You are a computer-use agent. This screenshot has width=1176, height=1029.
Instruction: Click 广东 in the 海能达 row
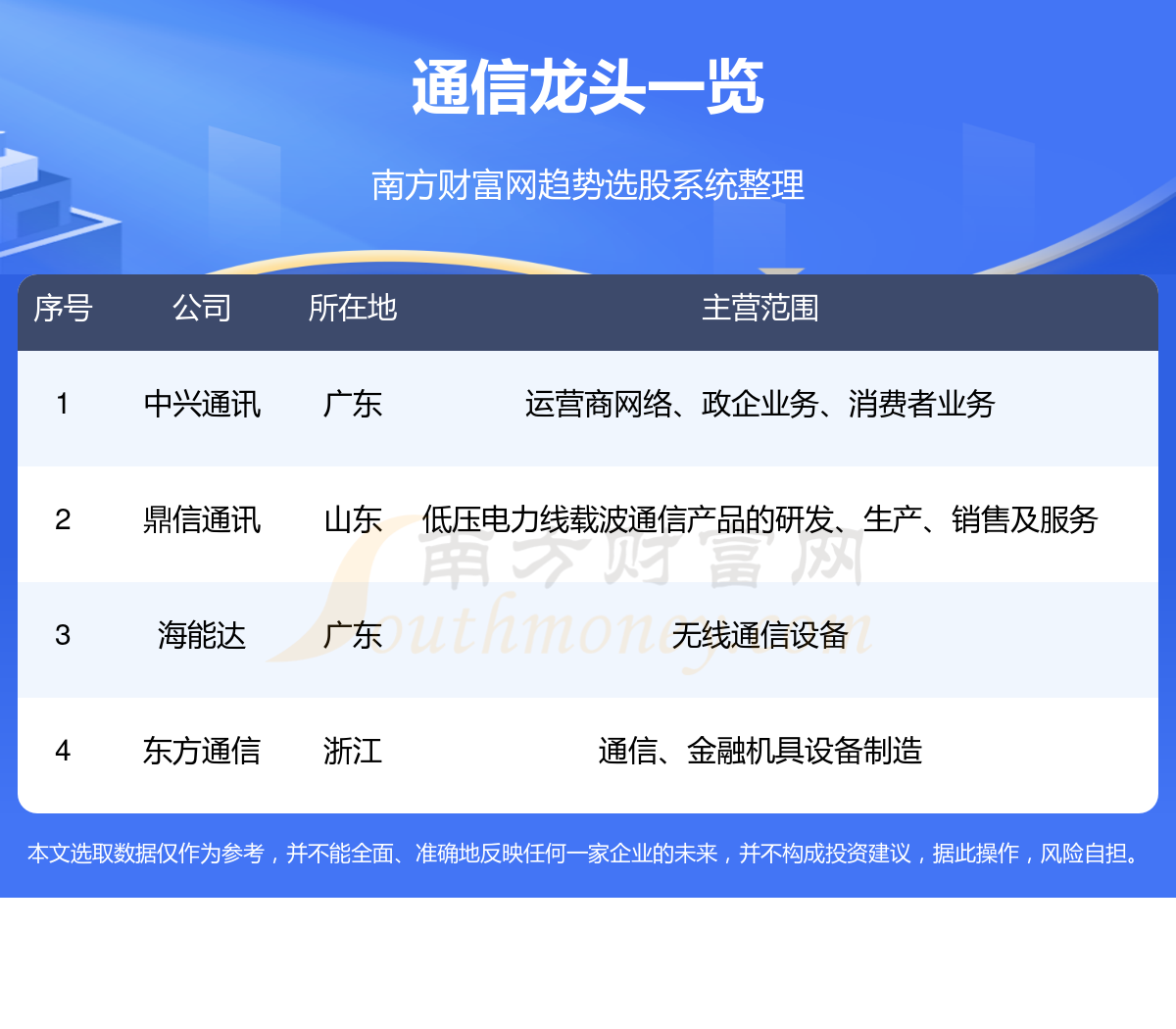click(x=353, y=635)
